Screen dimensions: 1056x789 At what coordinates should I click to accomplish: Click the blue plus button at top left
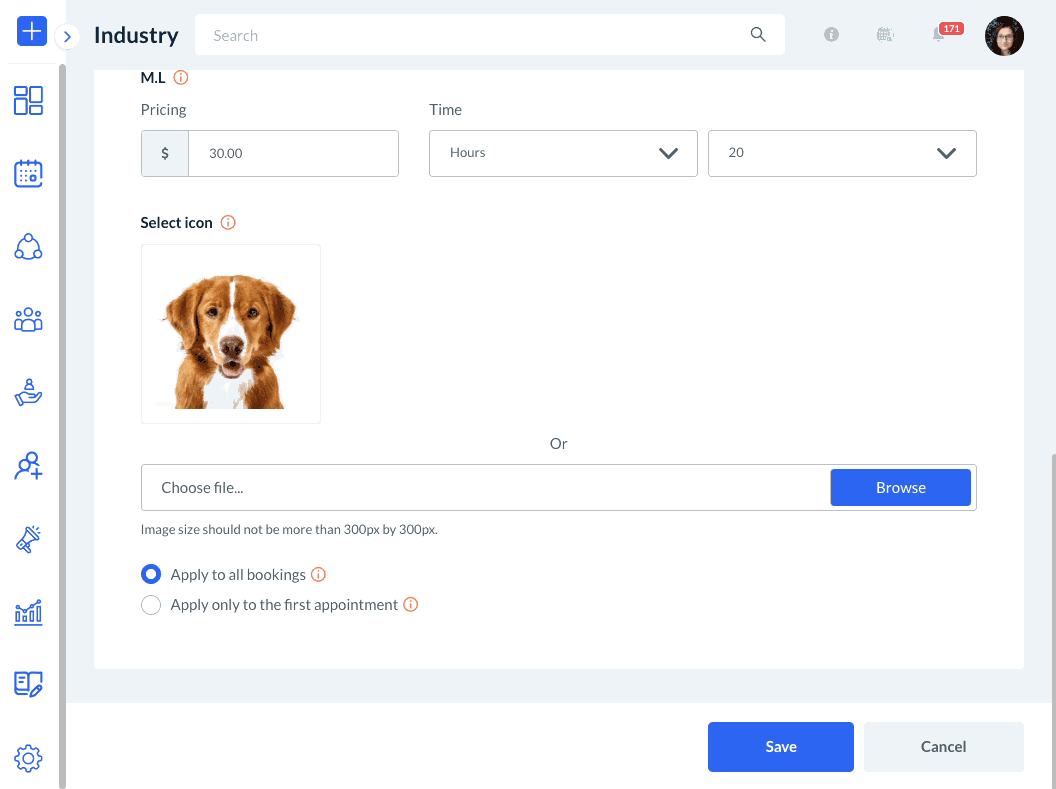(x=32, y=31)
